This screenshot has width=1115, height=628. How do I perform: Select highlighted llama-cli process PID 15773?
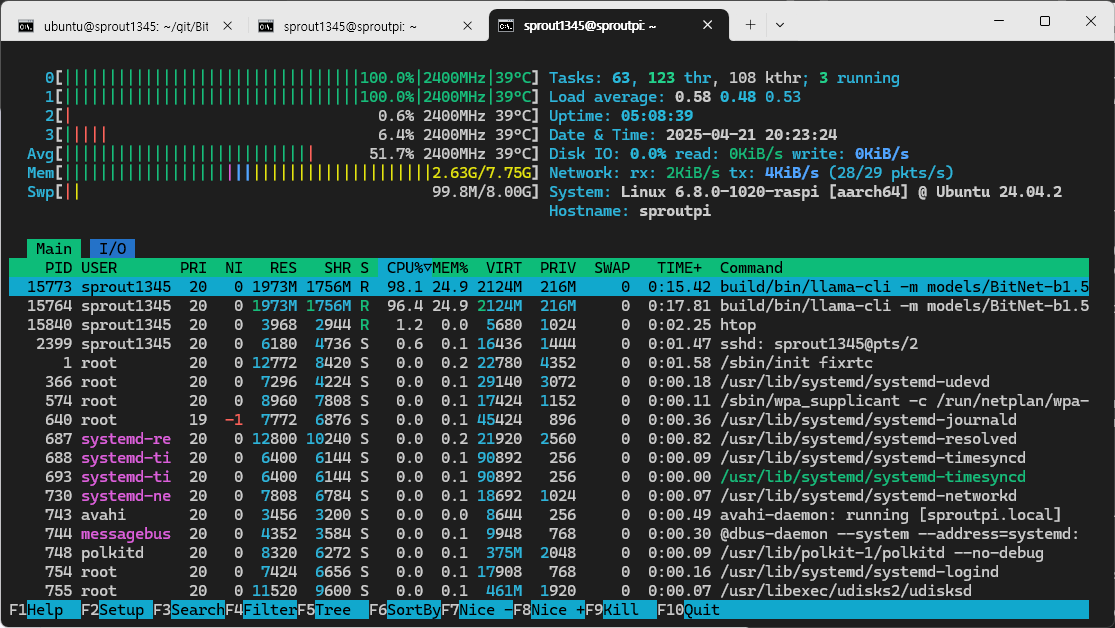click(x=549, y=287)
